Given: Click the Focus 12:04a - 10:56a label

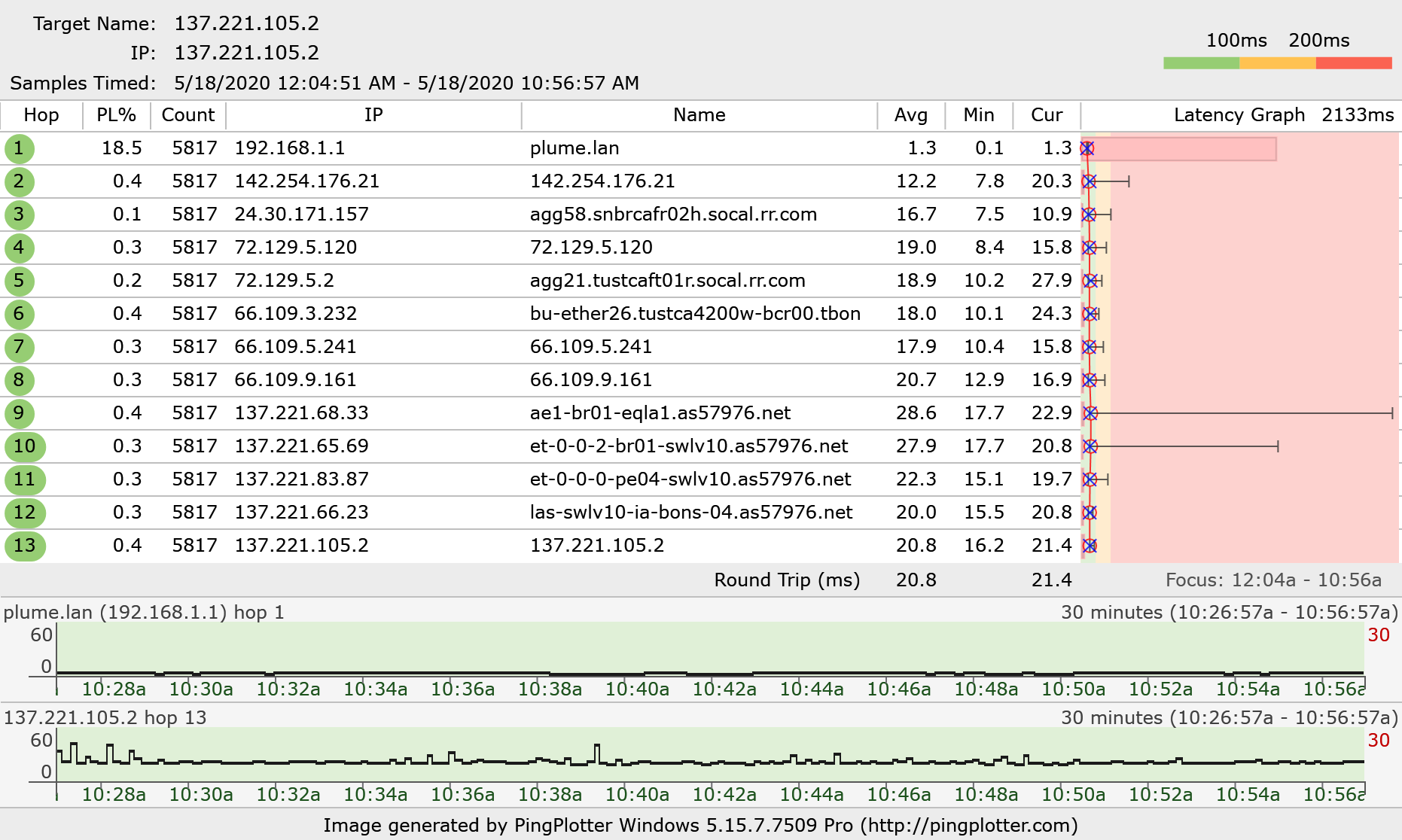Looking at the screenshot, I should point(1274,580).
